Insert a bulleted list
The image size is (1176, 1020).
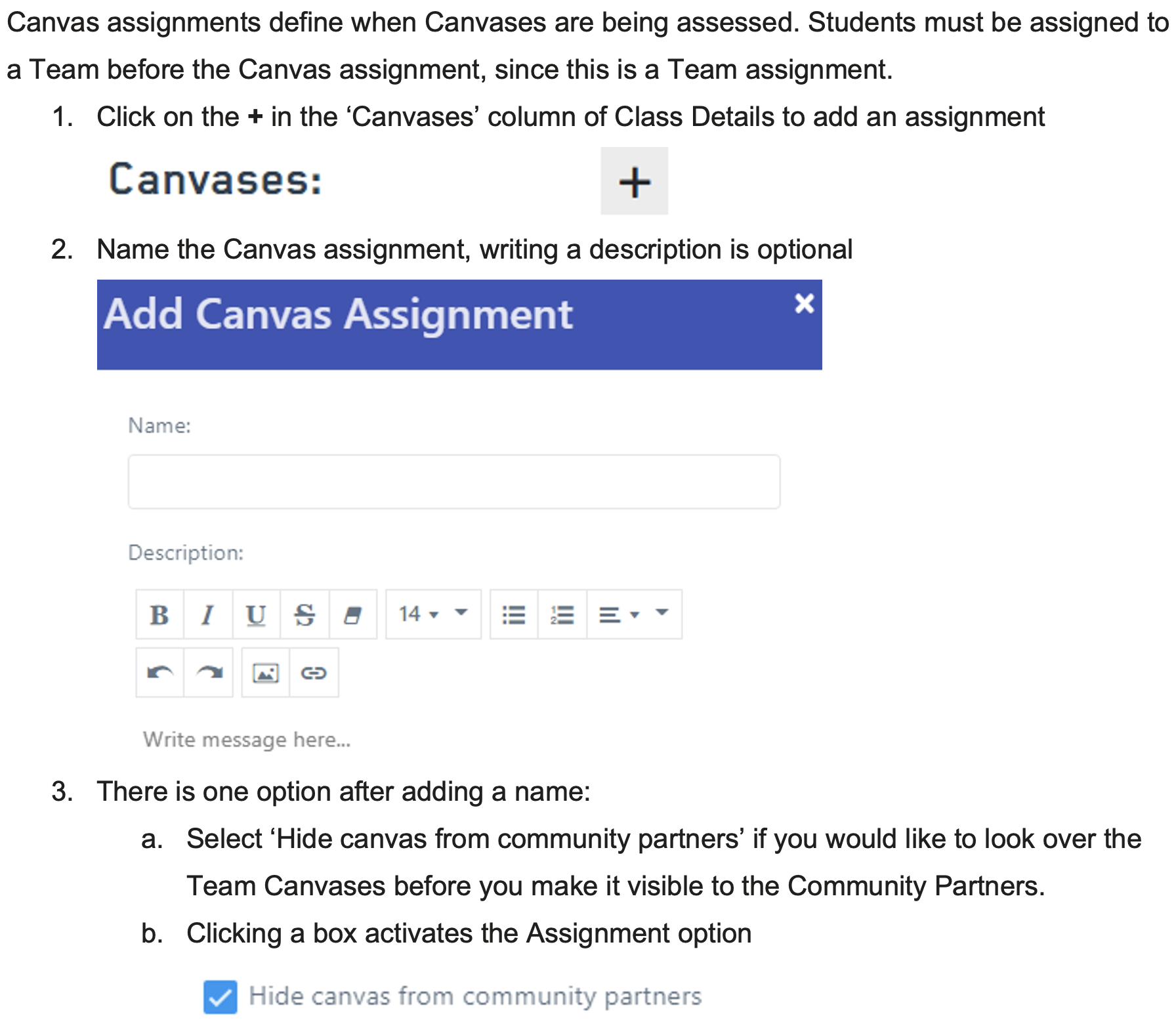(x=514, y=614)
